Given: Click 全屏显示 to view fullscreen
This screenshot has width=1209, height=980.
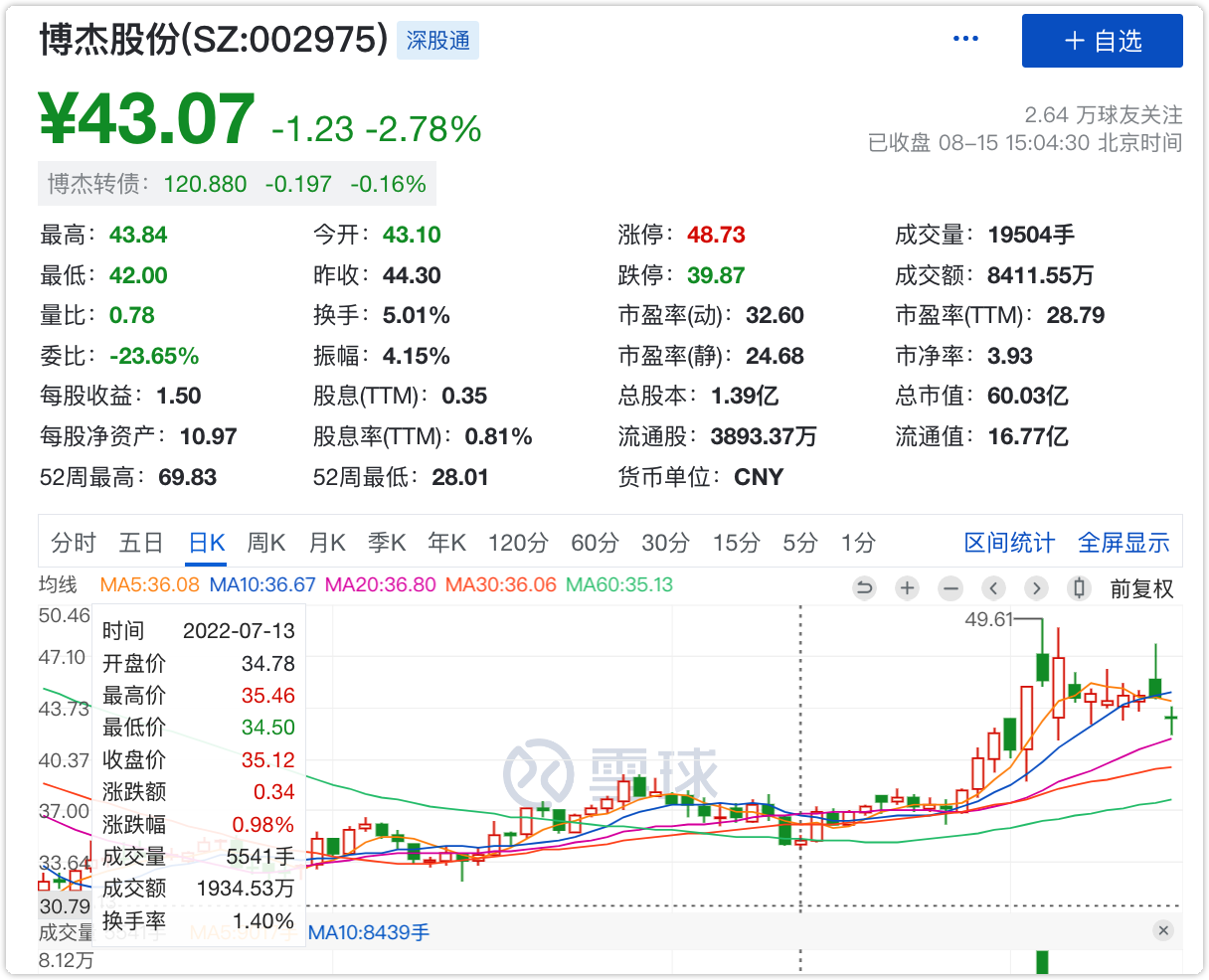Looking at the screenshot, I should pyautogui.click(x=1123, y=543).
